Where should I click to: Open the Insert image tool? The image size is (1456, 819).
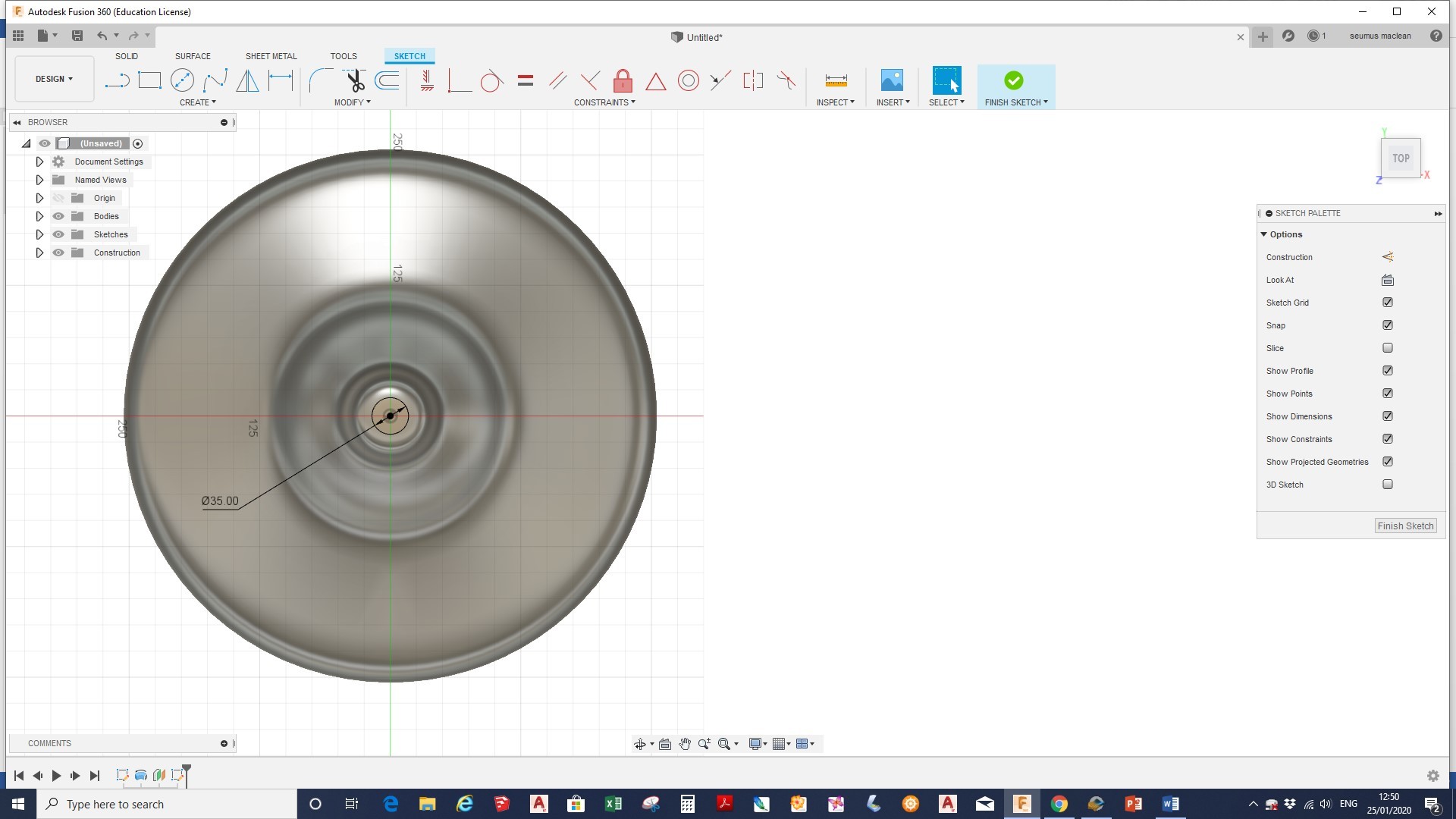click(892, 80)
